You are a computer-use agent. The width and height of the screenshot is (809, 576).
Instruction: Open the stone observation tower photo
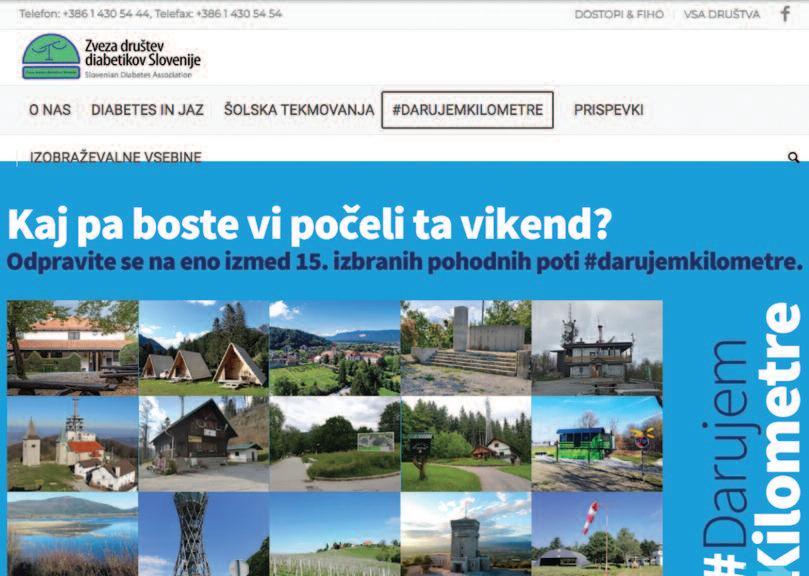(x=466, y=534)
